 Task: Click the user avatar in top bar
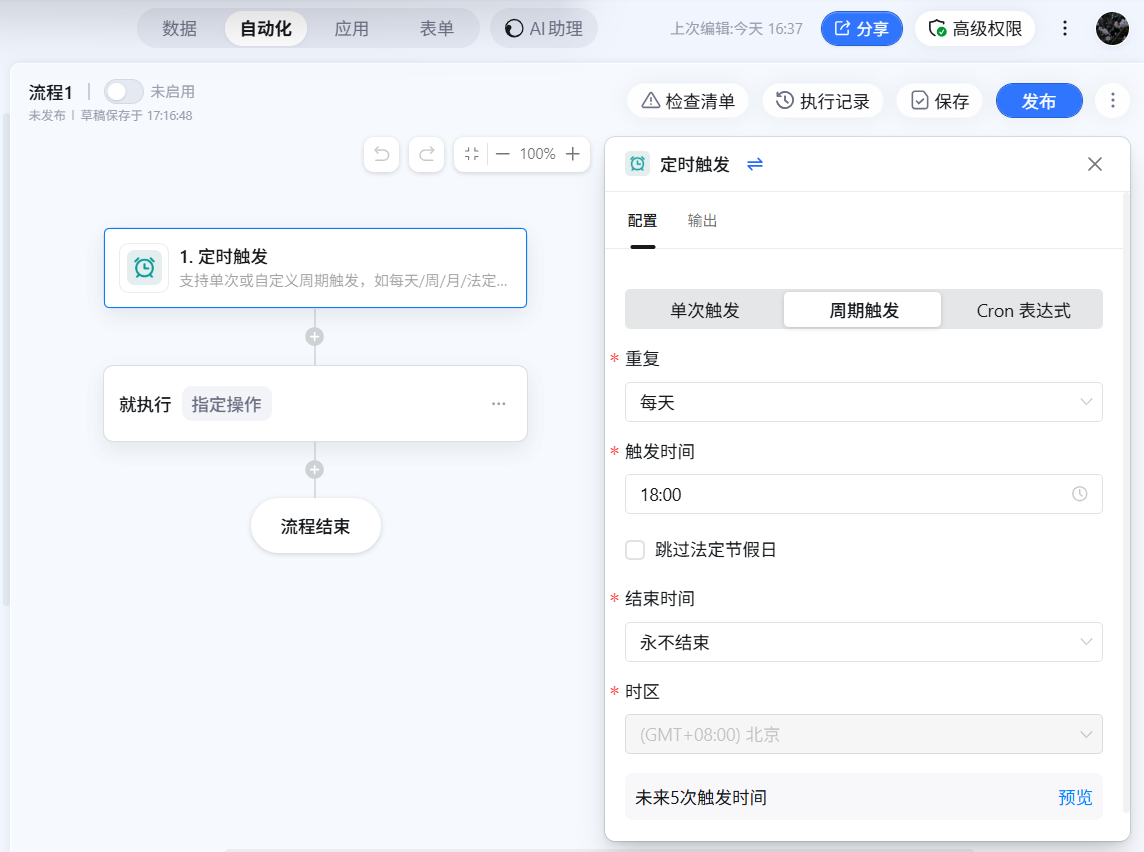(x=1112, y=28)
